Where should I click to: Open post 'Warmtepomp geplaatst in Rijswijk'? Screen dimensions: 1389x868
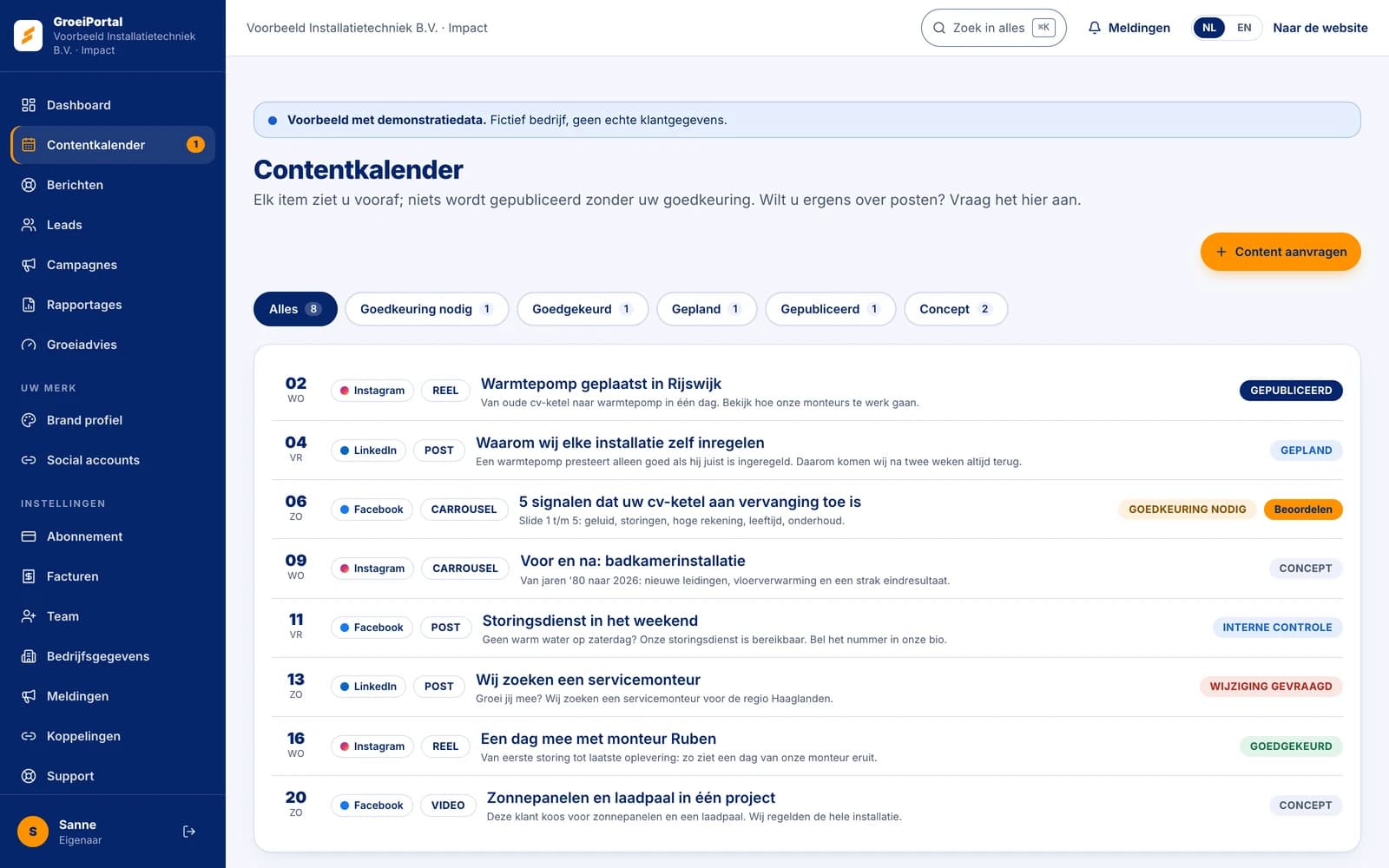tap(601, 384)
